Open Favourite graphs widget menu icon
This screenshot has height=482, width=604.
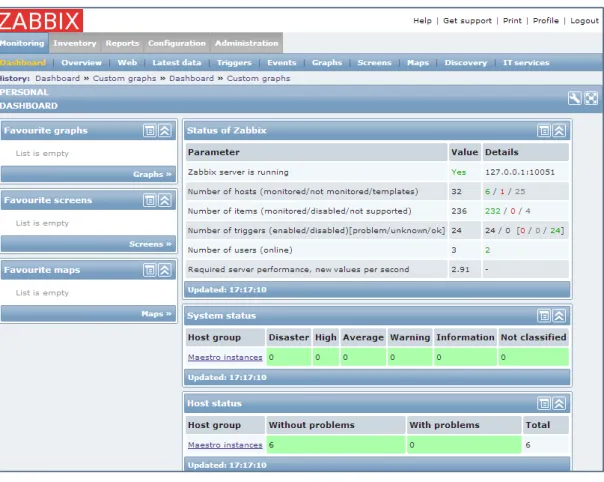(x=150, y=131)
